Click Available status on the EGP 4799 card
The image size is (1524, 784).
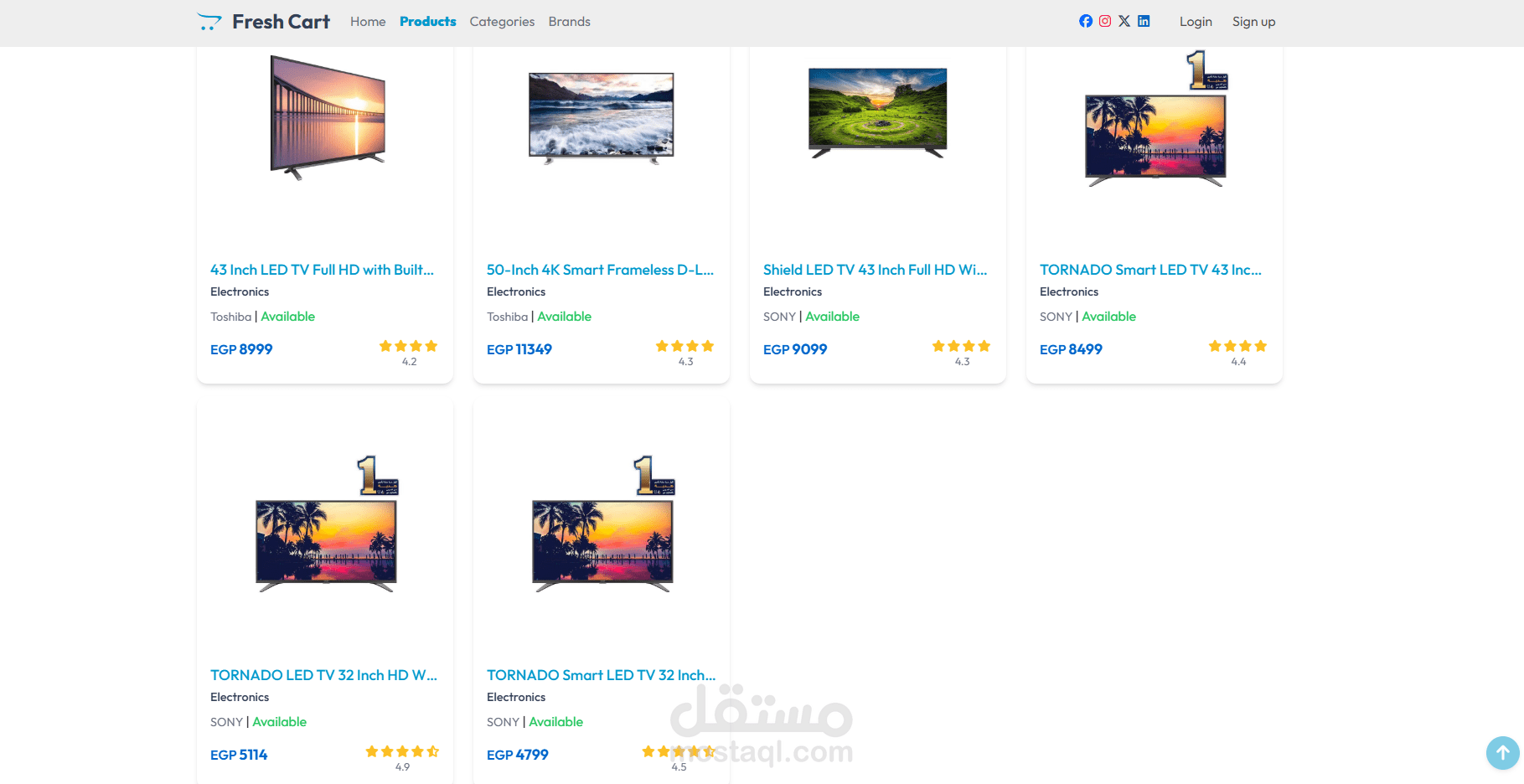pyautogui.click(x=556, y=722)
